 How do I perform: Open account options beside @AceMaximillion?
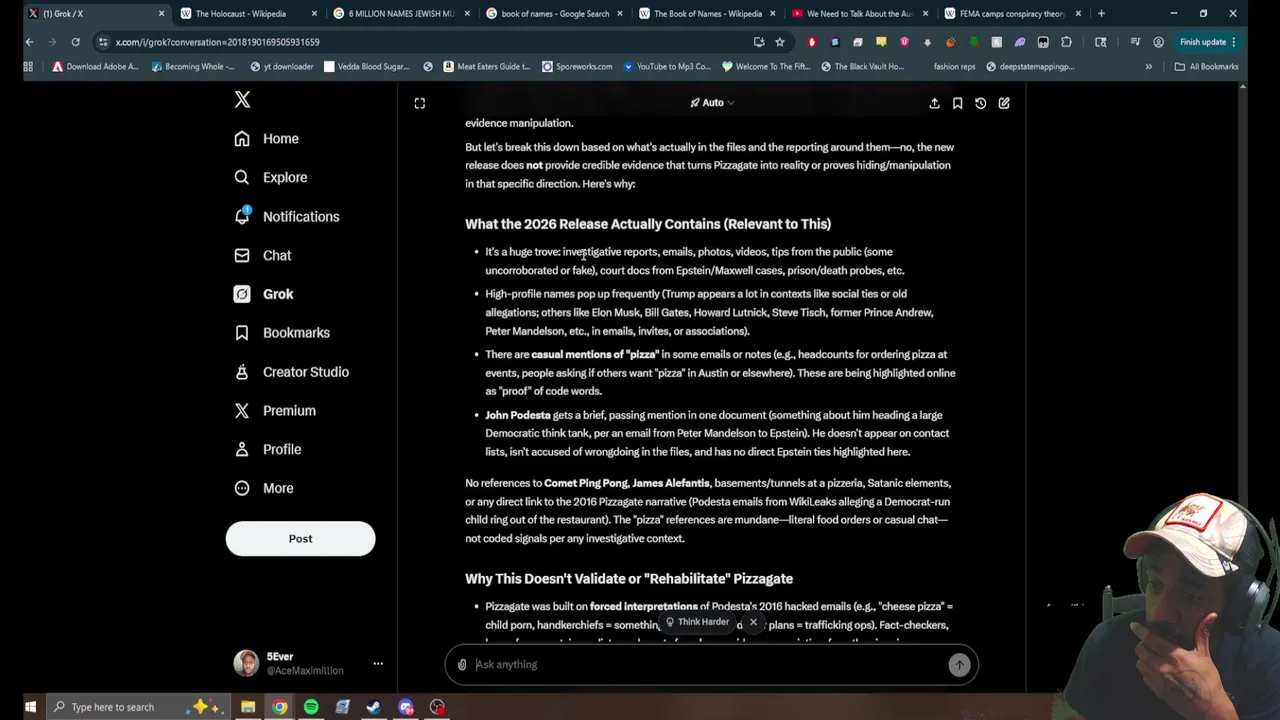(378, 664)
